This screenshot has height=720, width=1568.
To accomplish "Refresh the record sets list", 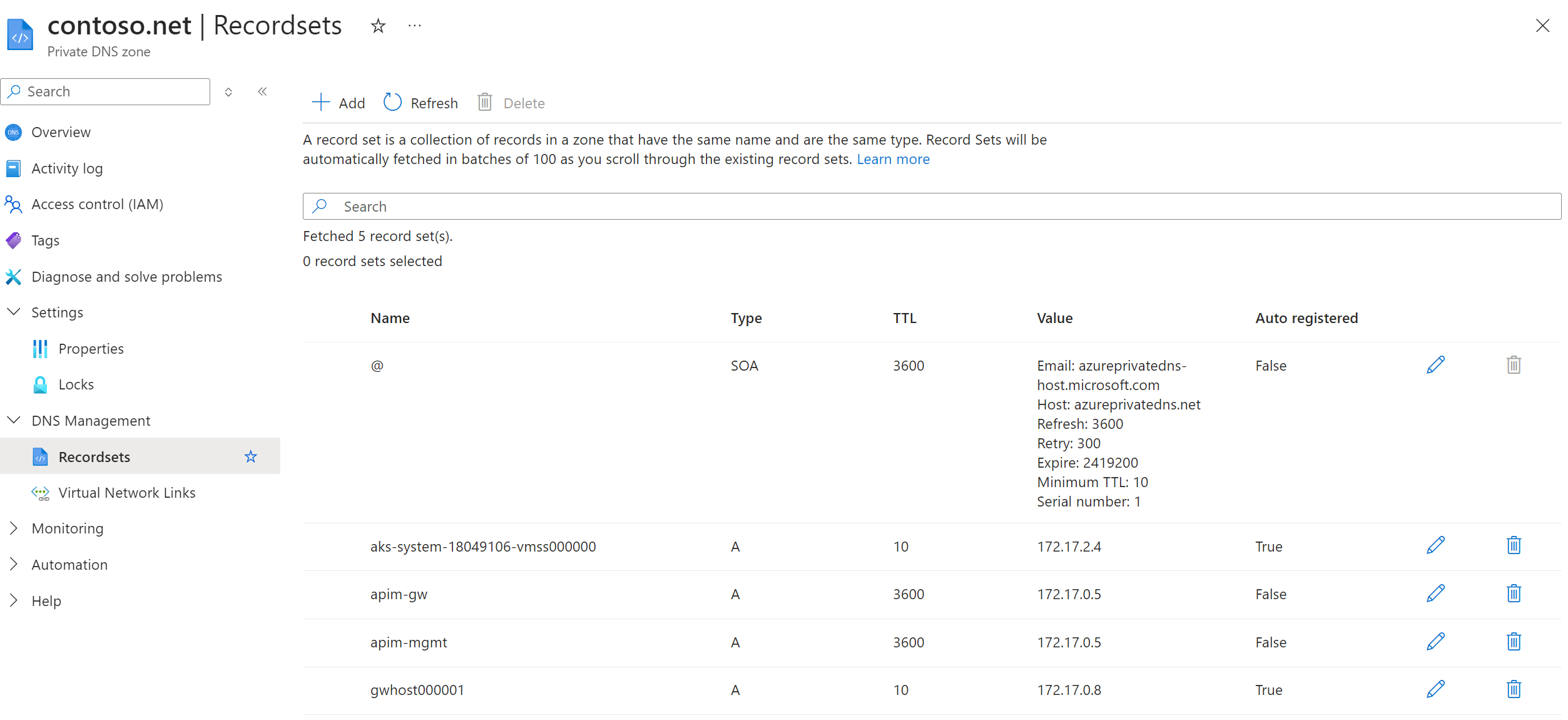I will (x=420, y=103).
